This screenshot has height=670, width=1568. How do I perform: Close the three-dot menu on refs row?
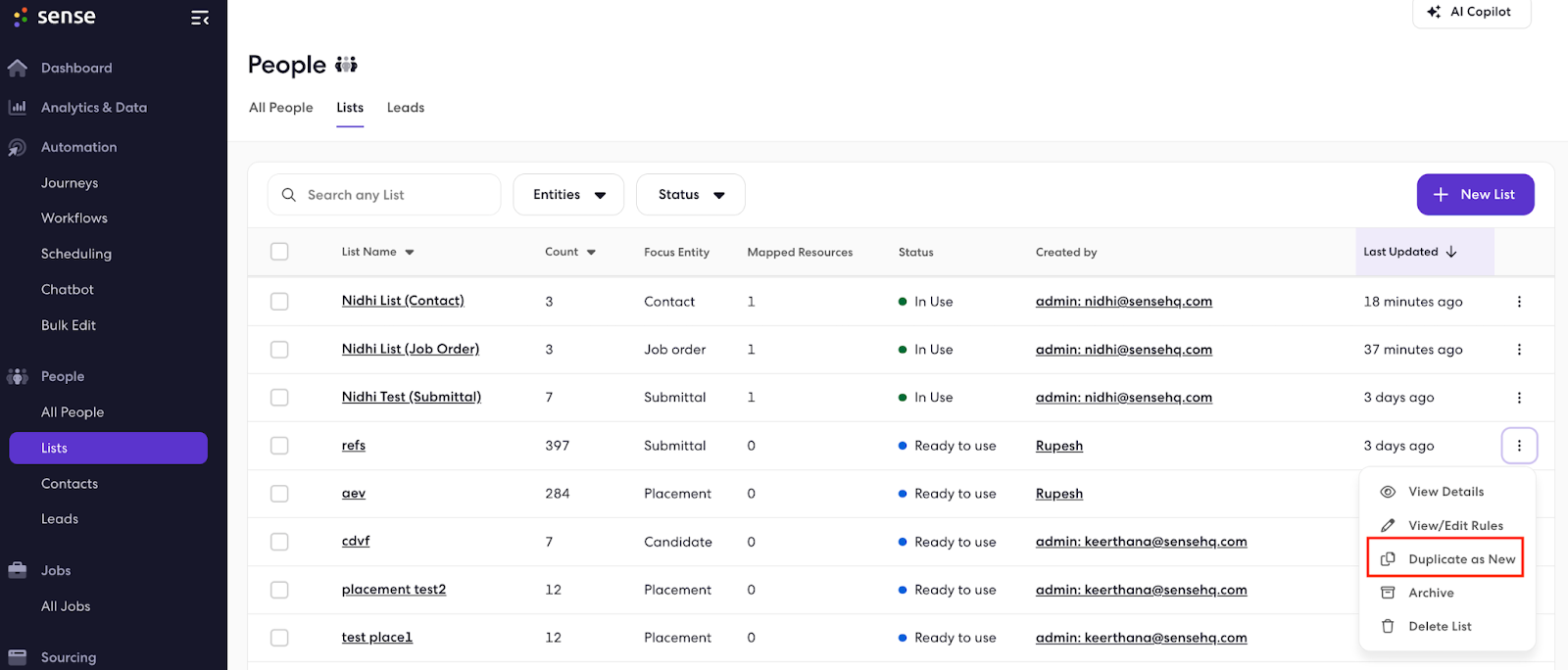(x=1519, y=446)
